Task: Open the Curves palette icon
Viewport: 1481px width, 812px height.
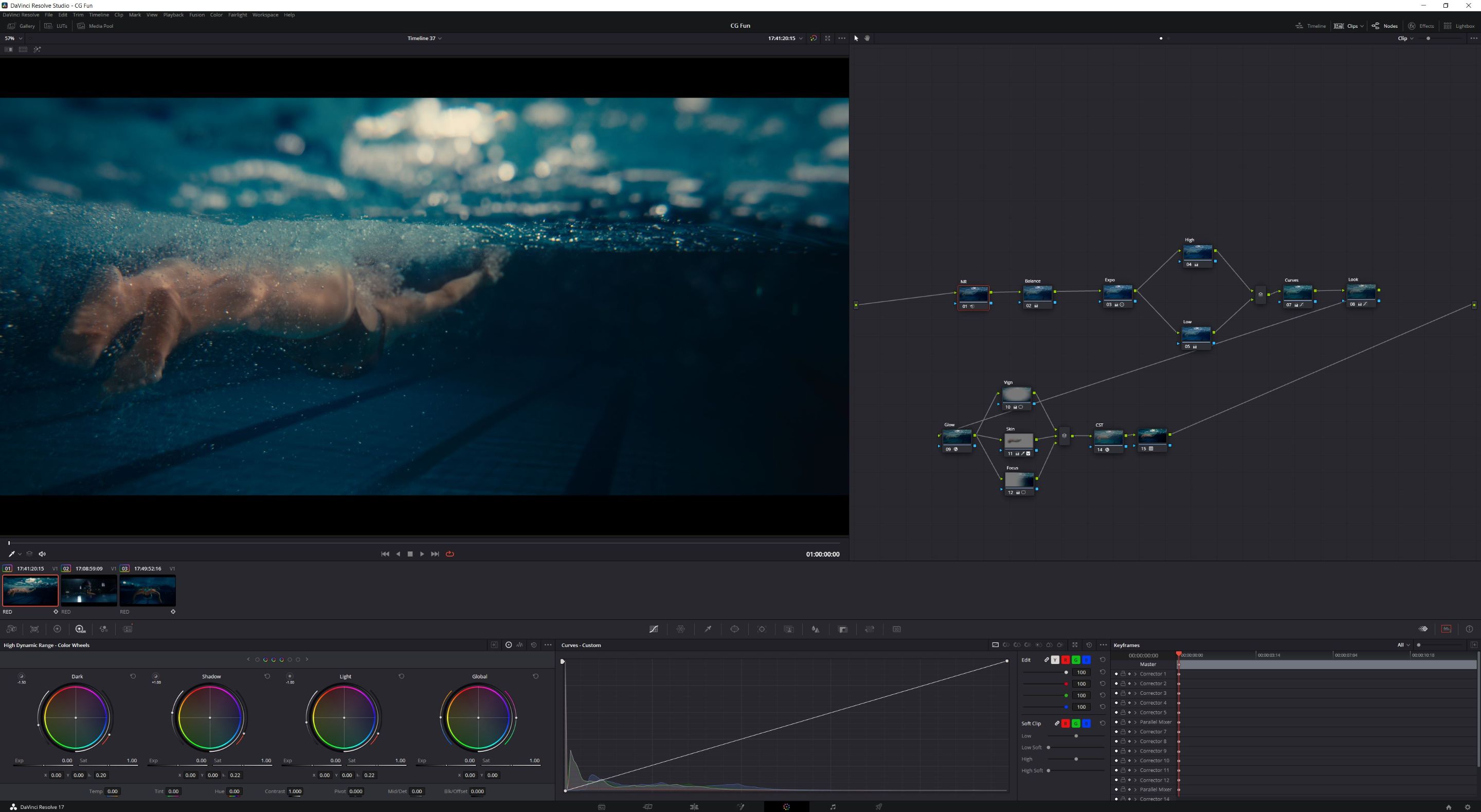Action: click(x=654, y=629)
